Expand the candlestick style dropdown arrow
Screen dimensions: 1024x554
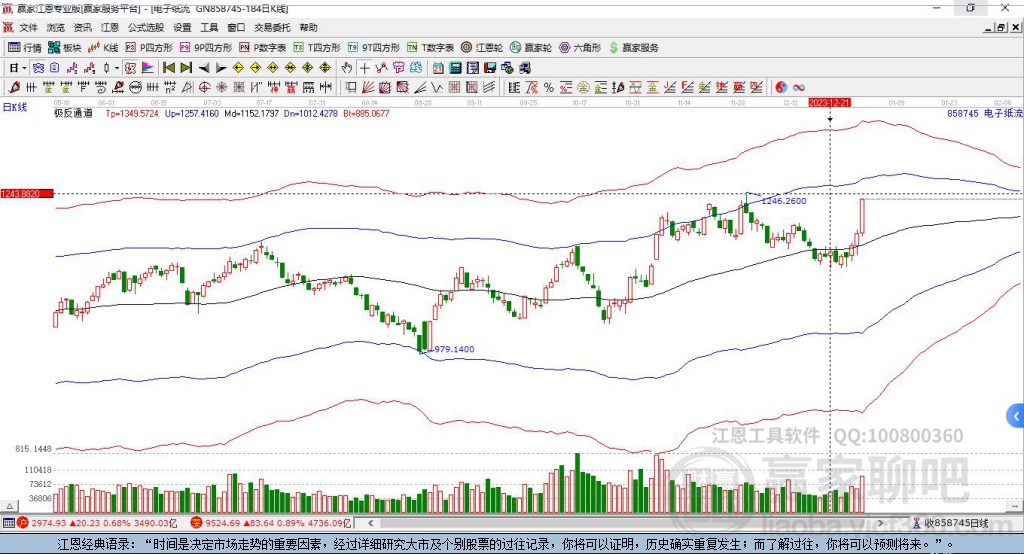pyautogui.click(x=117, y=68)
